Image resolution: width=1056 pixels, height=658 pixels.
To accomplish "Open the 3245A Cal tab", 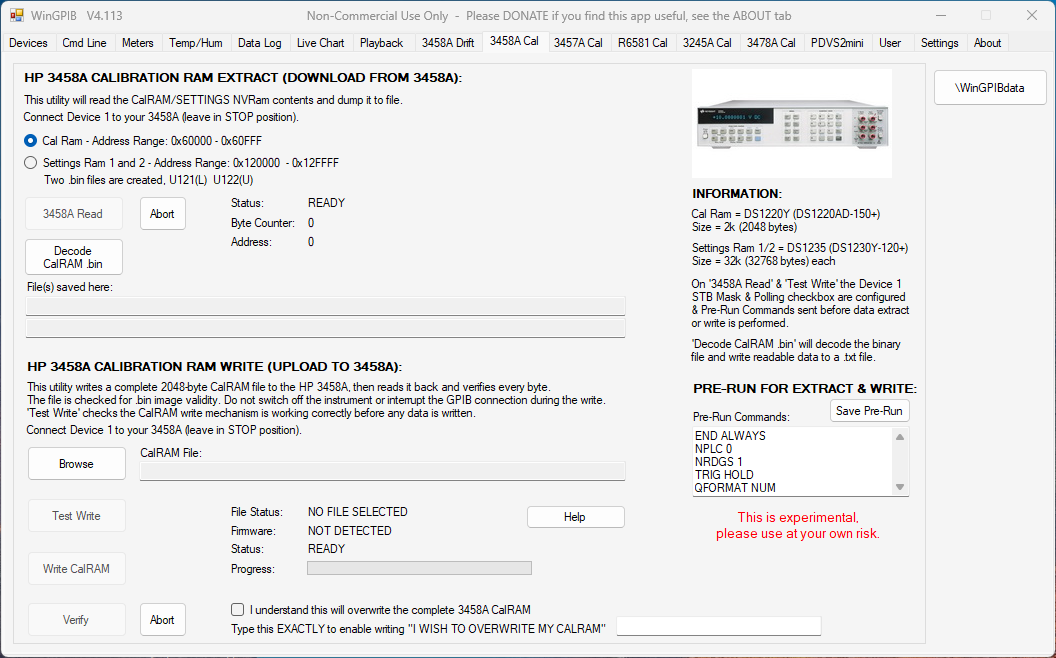I will point(706,42).
